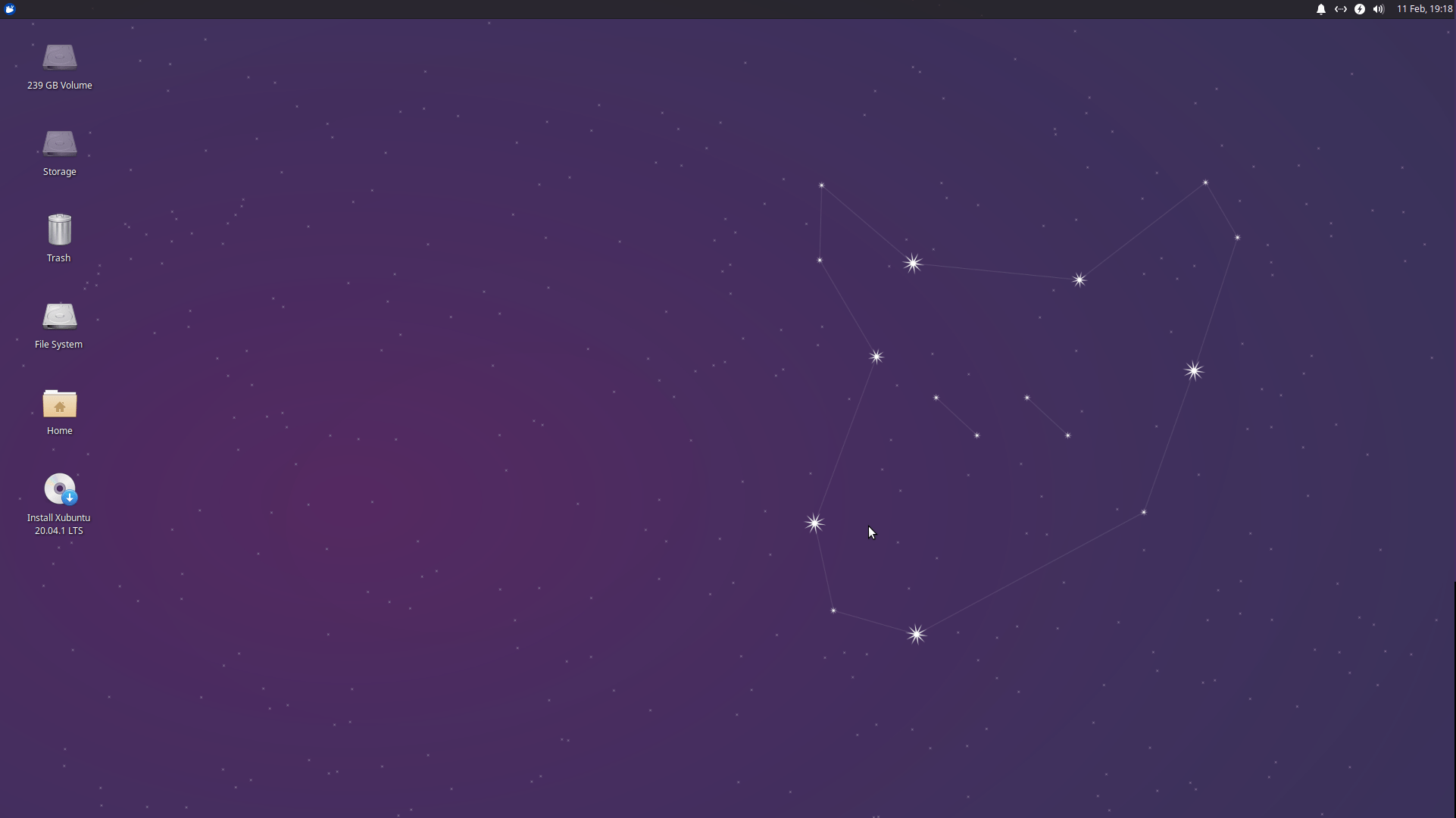The image size is (1456, 818).
Task: Open the File System
Action: [x=59, y=315]
